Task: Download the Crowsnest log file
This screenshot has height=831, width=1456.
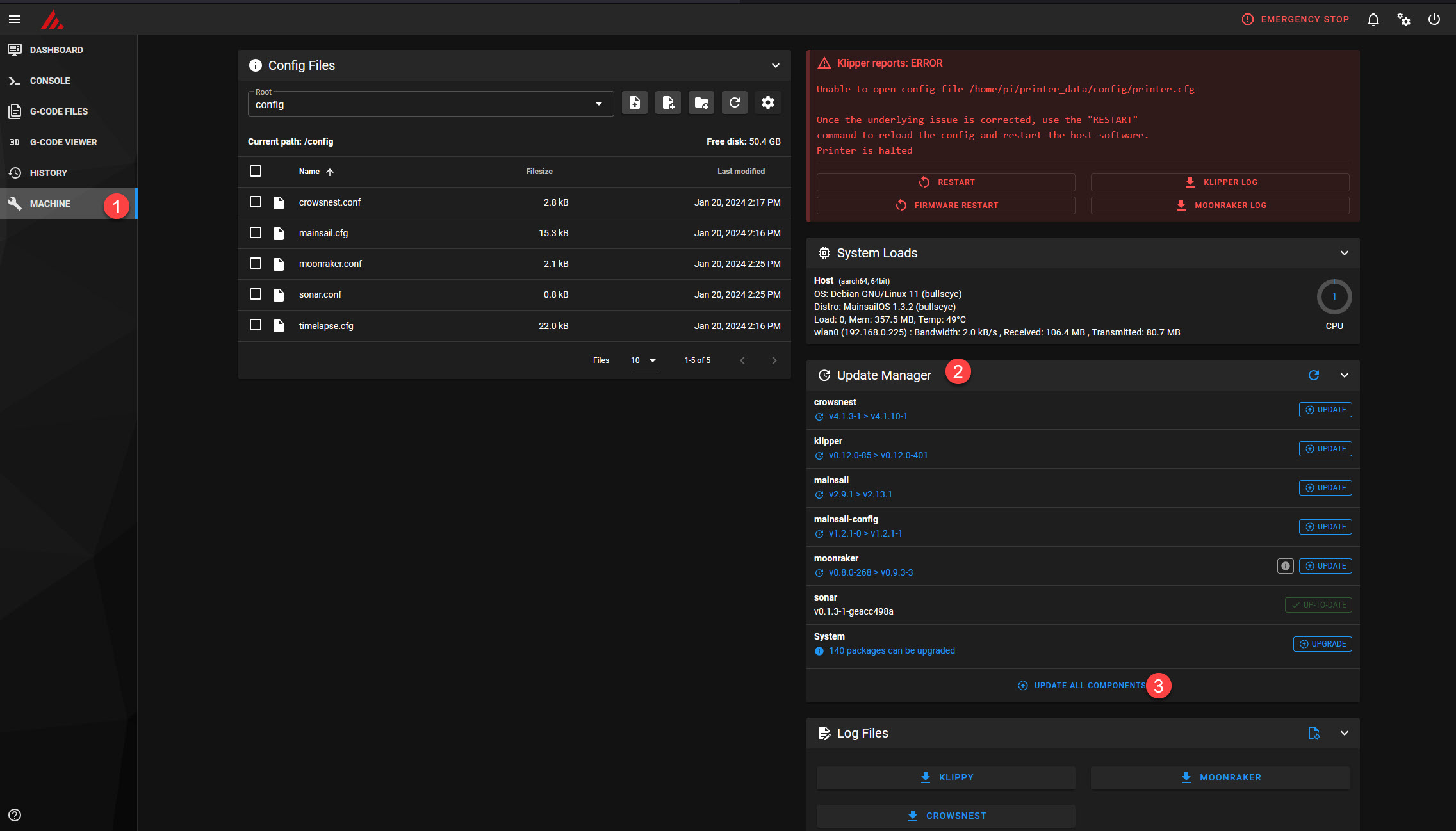Action: pos(946,816)
